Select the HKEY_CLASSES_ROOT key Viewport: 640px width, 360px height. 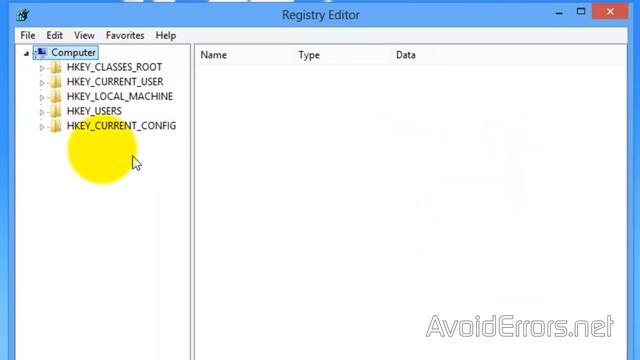pyautogui.click(x=114, y=67)
